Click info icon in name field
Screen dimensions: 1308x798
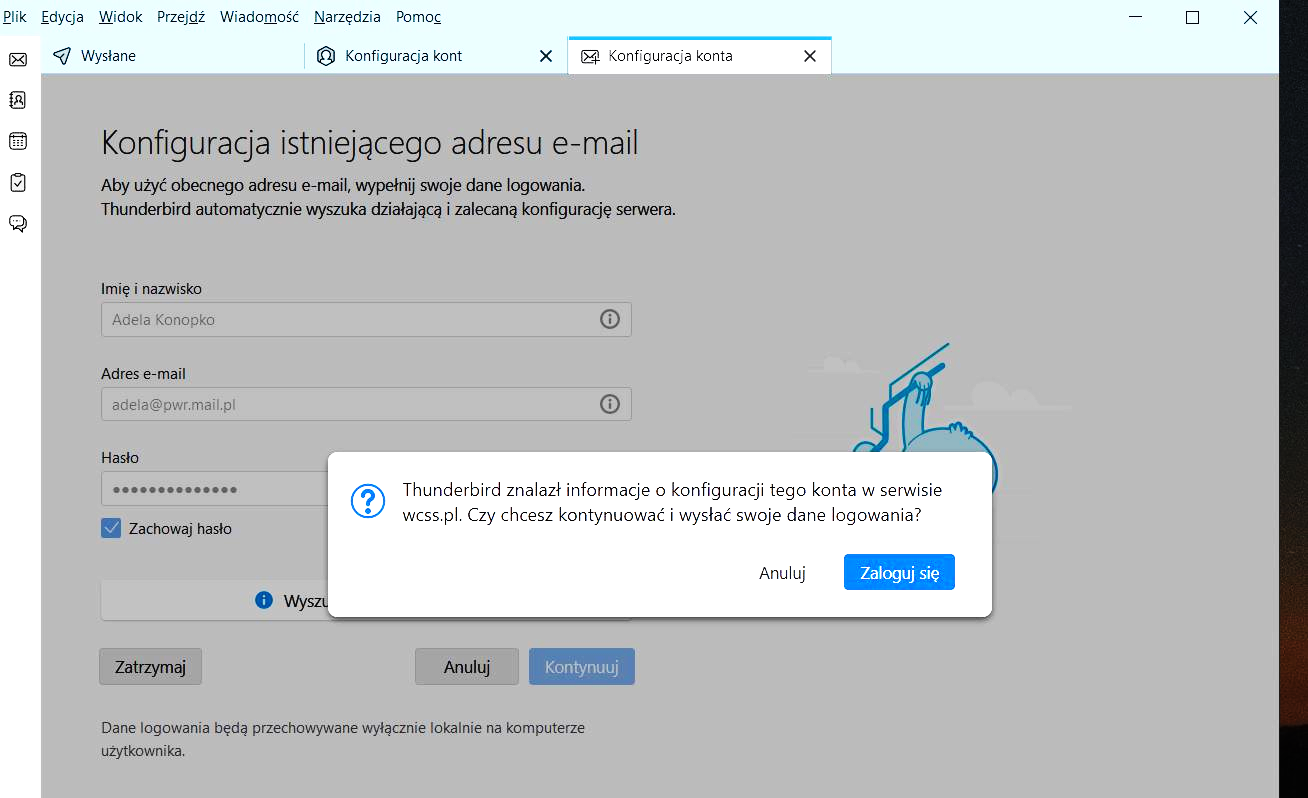click(x=609, y=320)
